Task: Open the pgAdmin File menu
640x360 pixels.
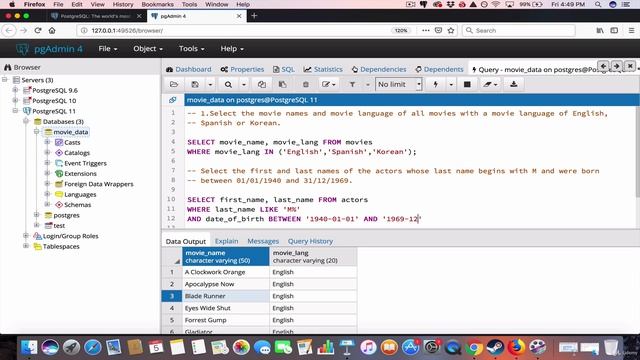Action: 108,49
